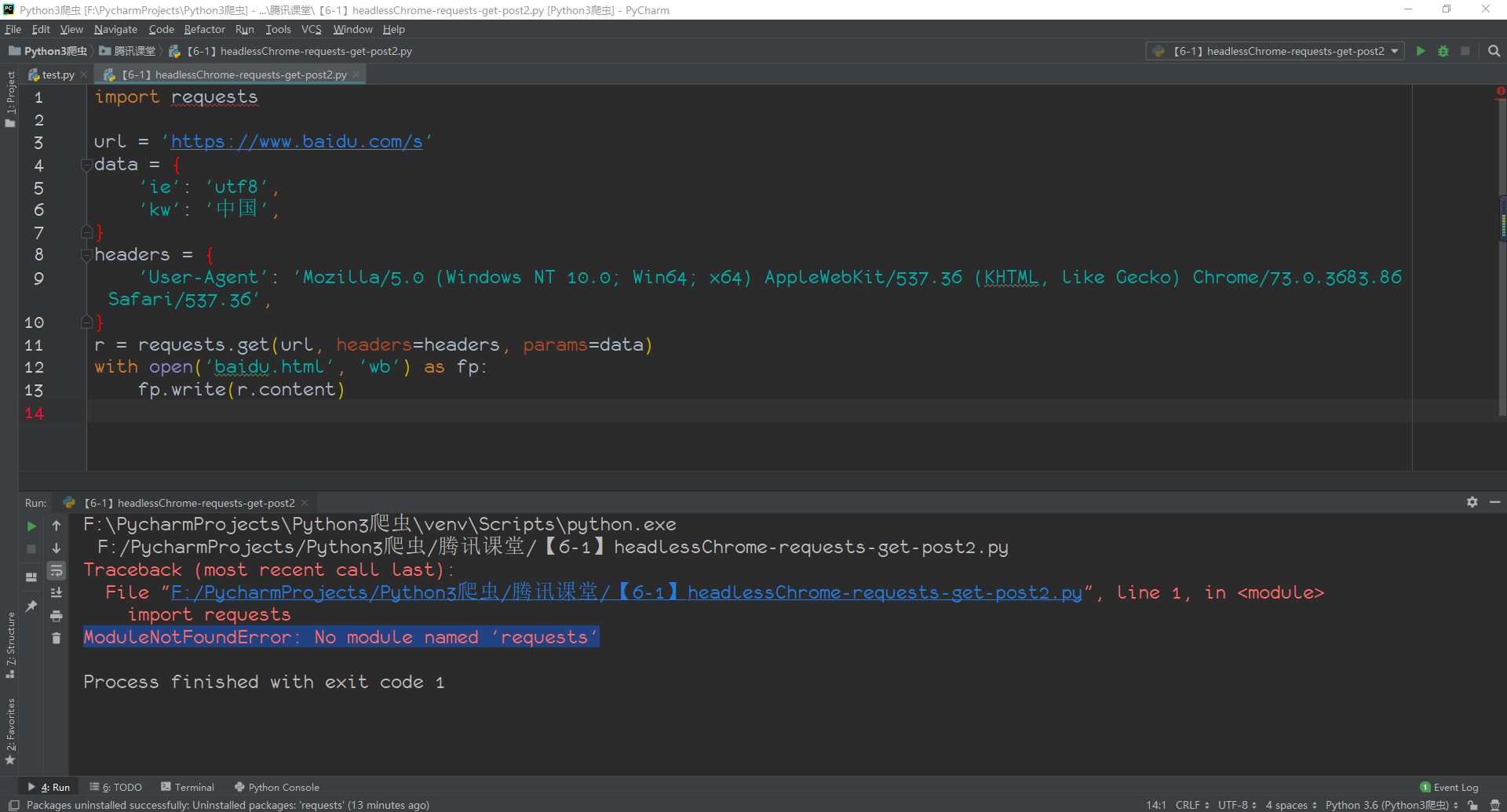1507x812 pixels.
Task: Toggle read-only lock icon in status bar
Action: click(x=1473, y=805)
